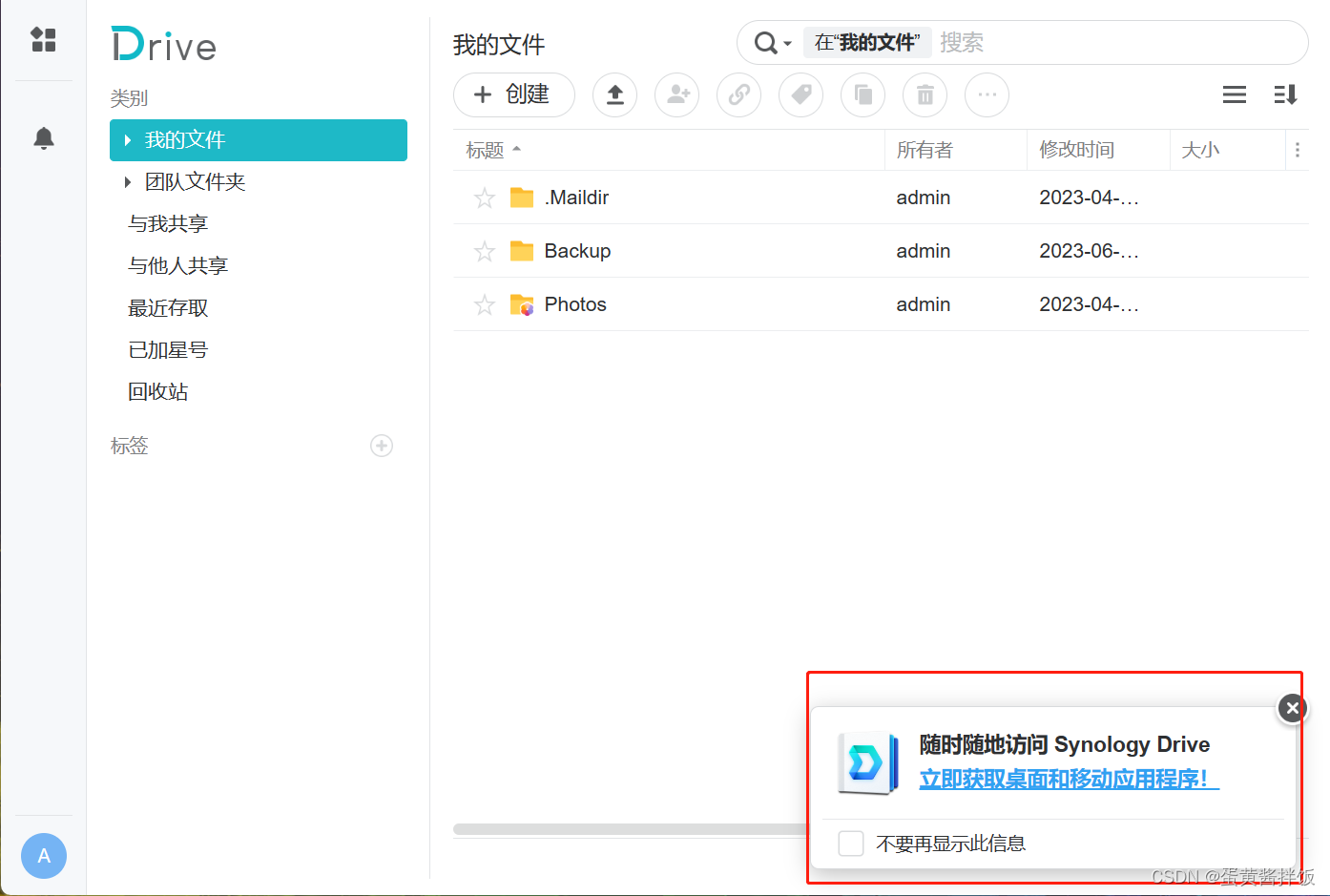This screenshot has width=1330, height=896.
Task: Open column options three-dot menu
Action: pos(1298,150)
